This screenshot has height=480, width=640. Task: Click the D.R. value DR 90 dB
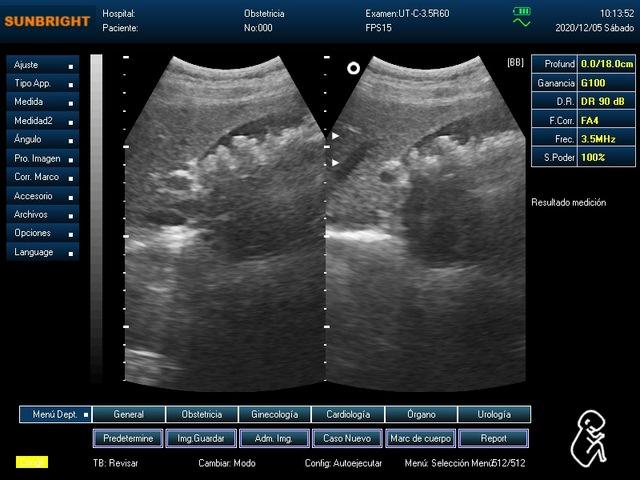click(x=607, y=101)
